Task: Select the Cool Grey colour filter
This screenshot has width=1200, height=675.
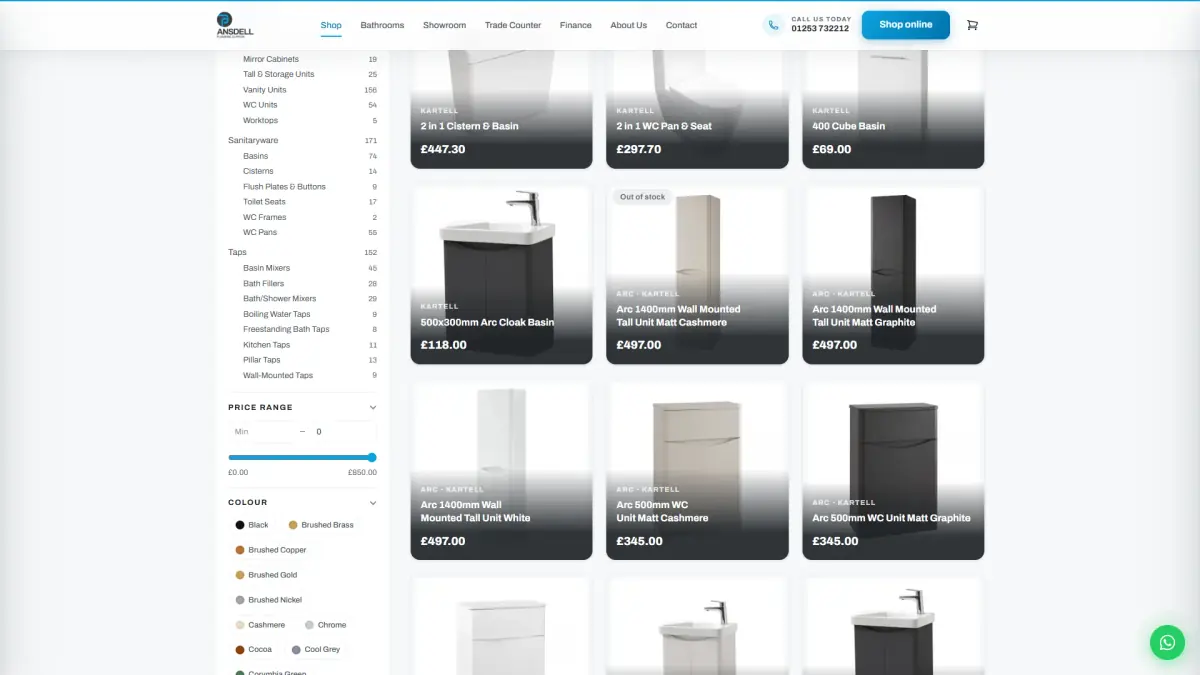Action: click(x=316, y=650)
